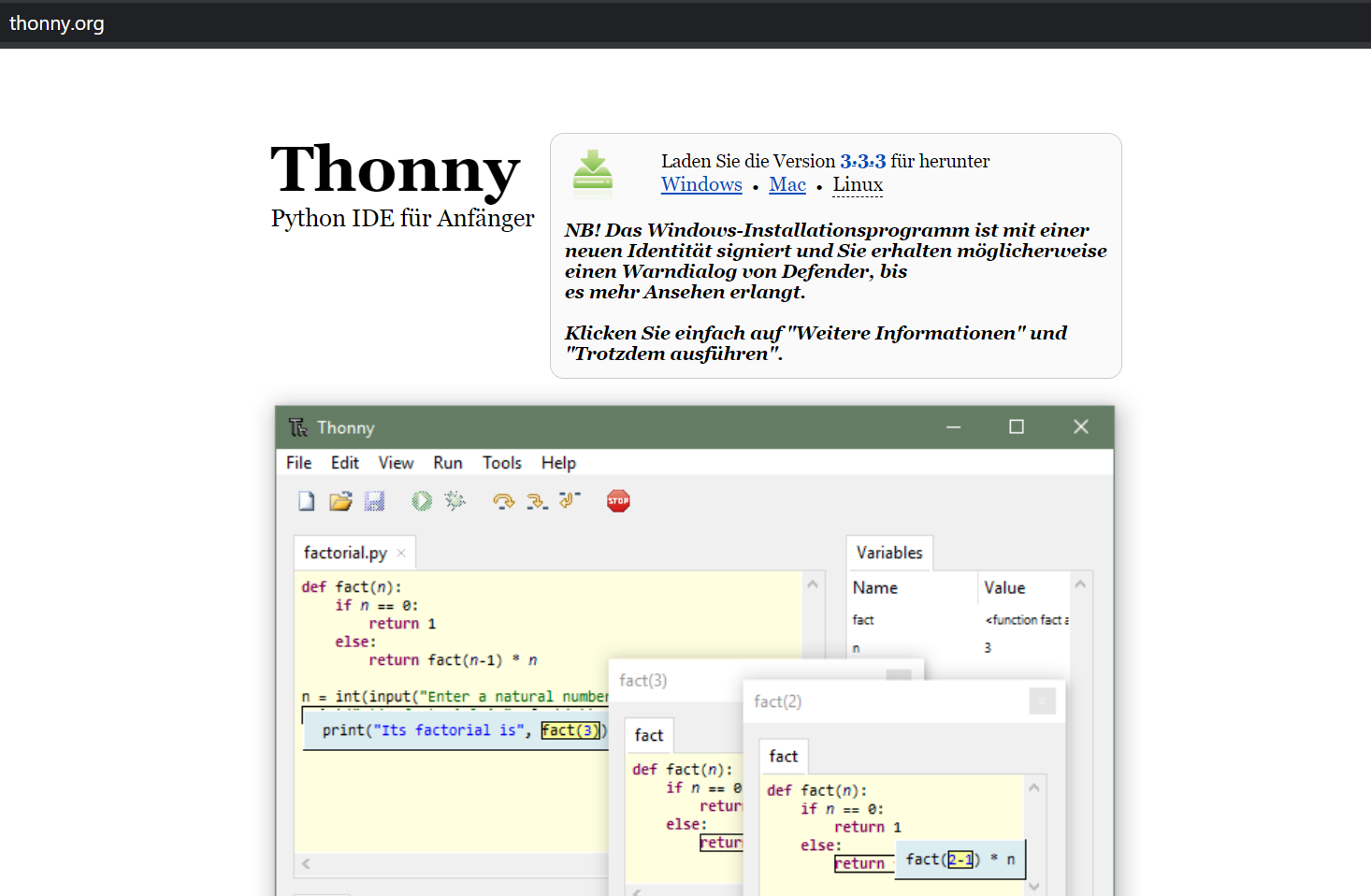
Task: Click the Save floppy disk icon
Action: 375,501
